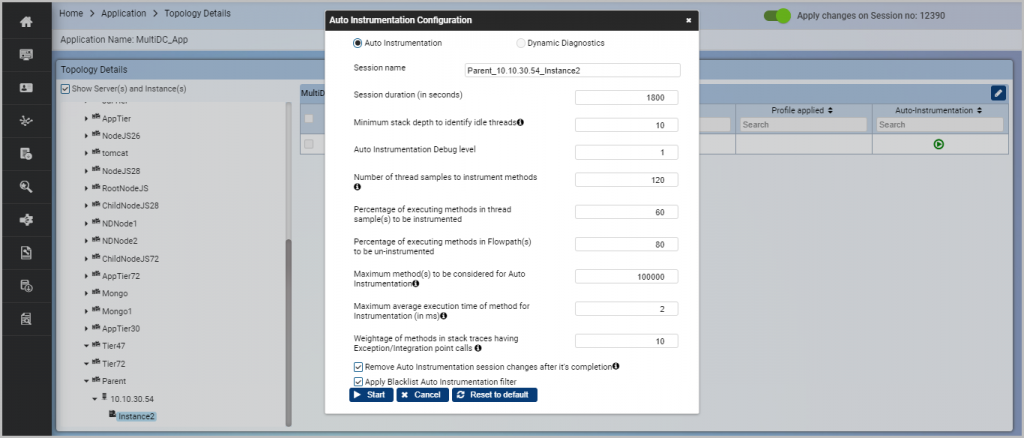Click info icon beside Remove session changes
The width and height of the screenshot is (1024, 438).
616,366
